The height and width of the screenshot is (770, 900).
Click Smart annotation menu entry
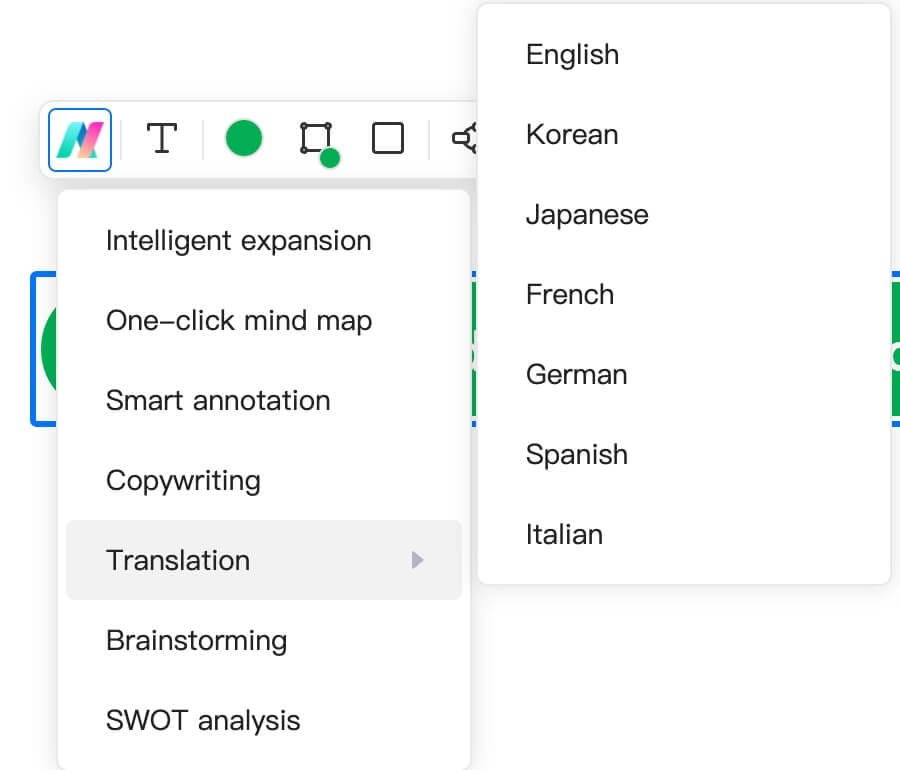click(218, 401)
